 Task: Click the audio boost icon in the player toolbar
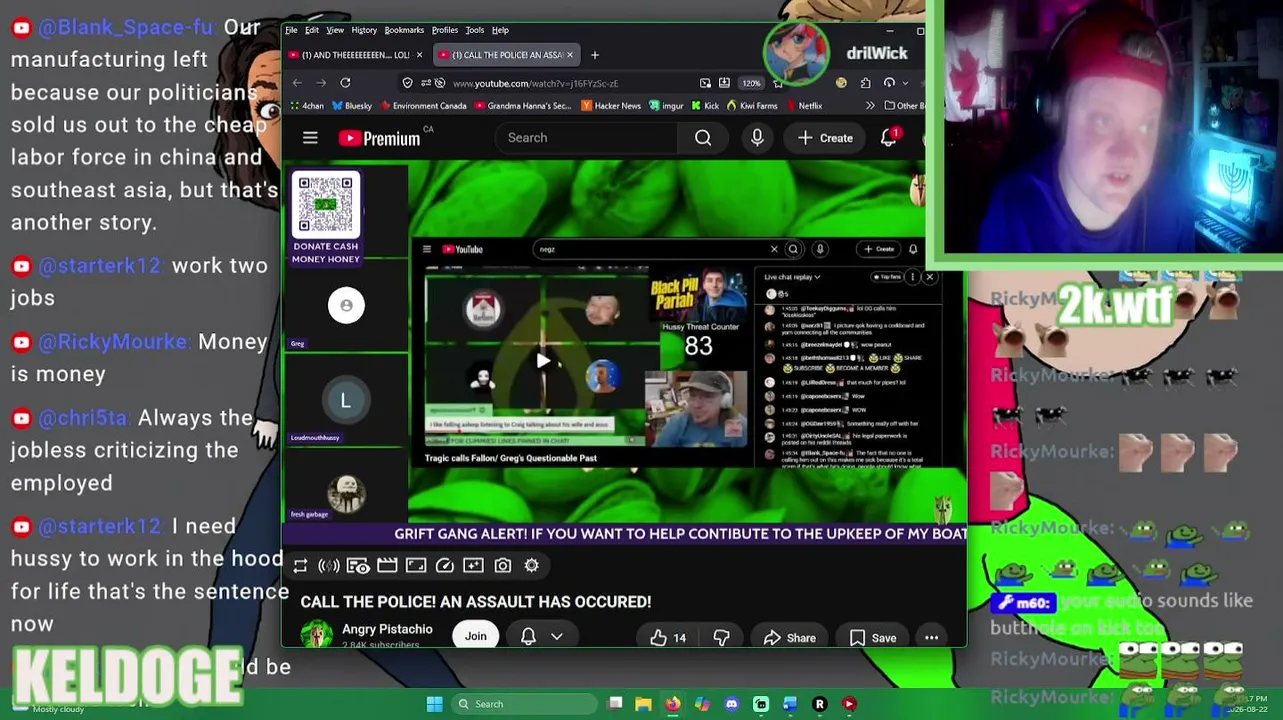[x=328, y=566]
